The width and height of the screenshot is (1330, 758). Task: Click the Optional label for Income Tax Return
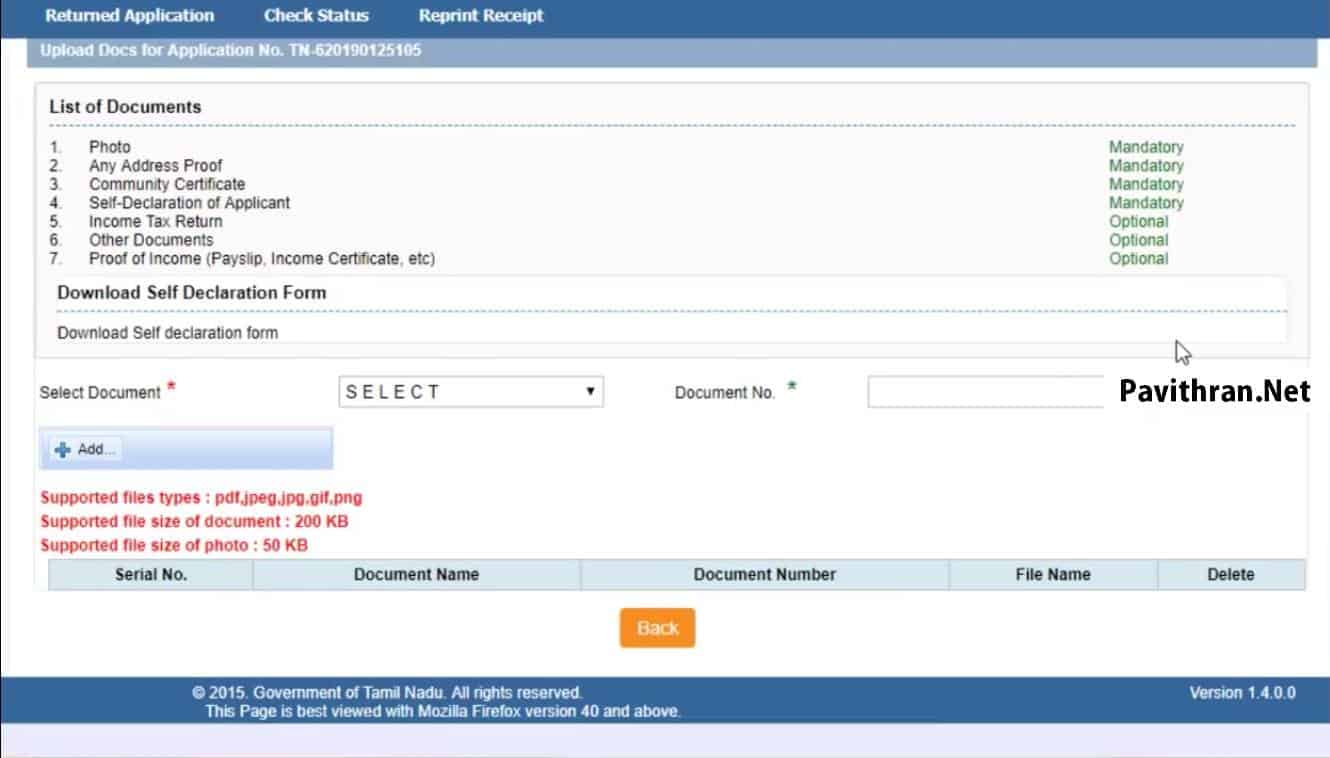coord(1138,221)
